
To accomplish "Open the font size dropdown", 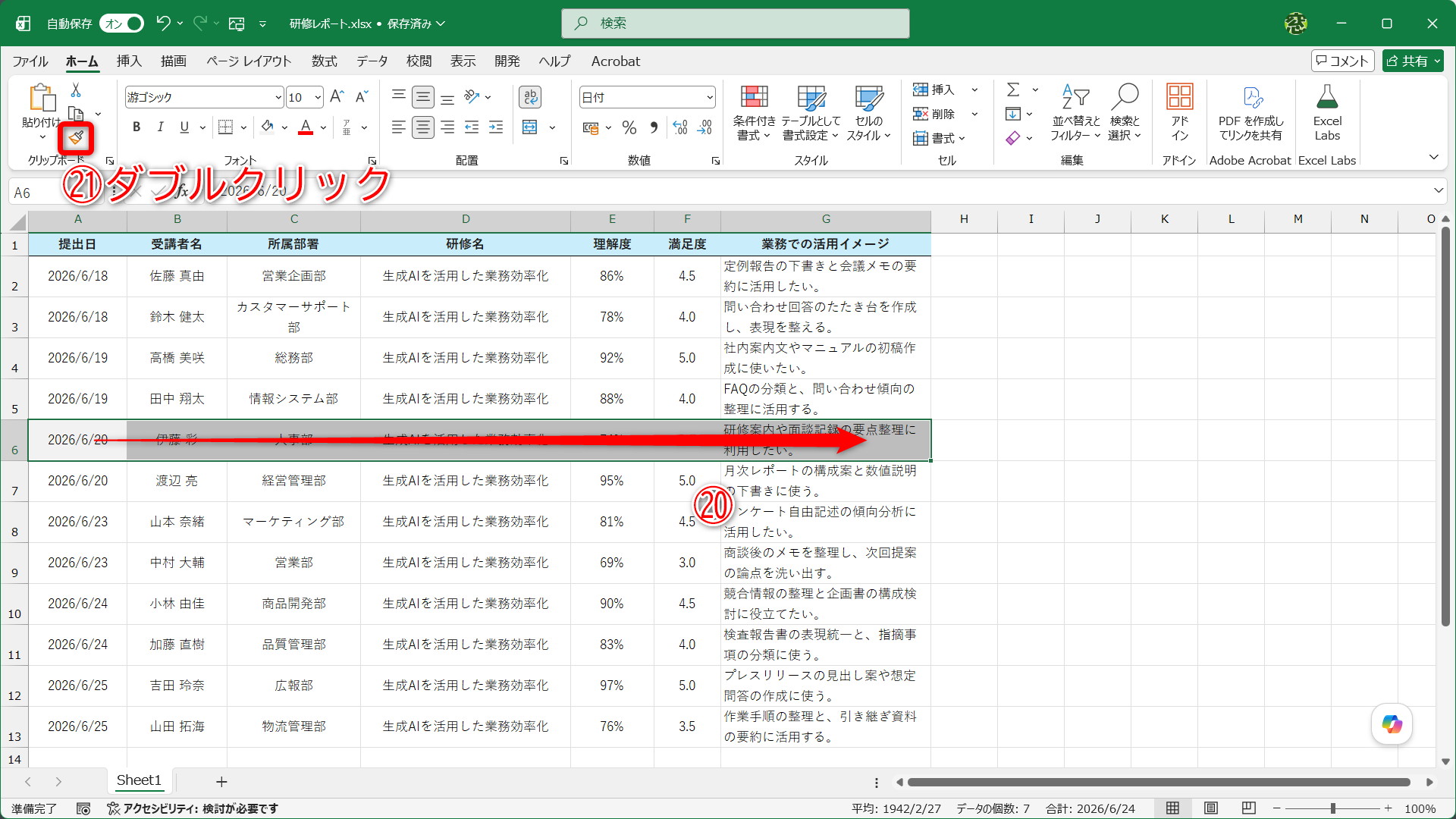I will pyautogui.click(x=318, y=97).
